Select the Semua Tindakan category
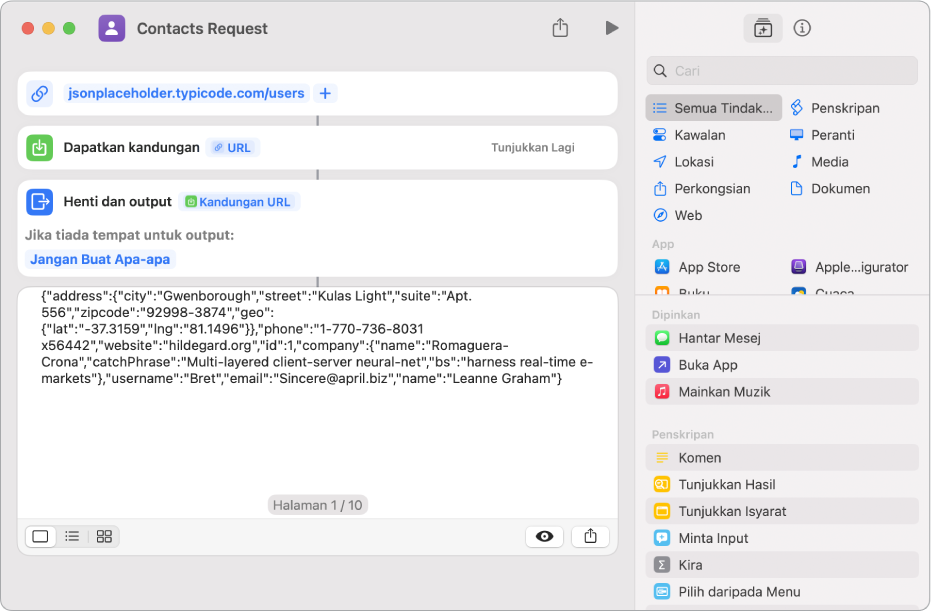This screenshot has height=612, width=931. pyautogui.click(x=713, y=108)
